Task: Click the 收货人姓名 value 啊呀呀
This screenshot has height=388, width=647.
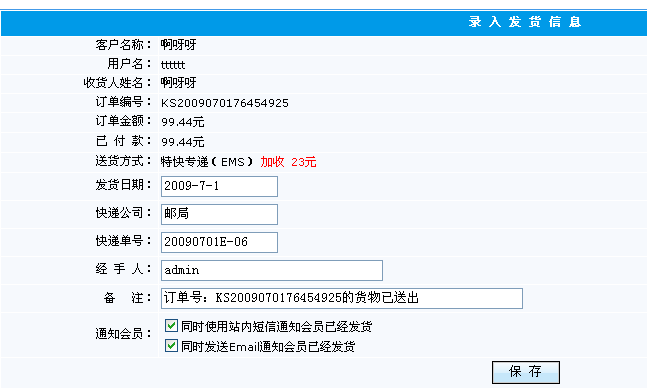Action: tap(178, 83)
